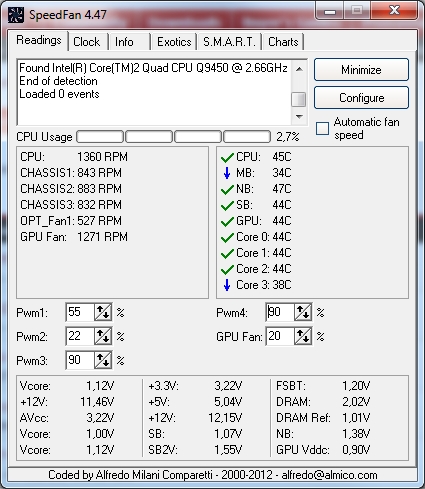Click the 'AVcc: 3,22V' voltage reading
Screen dimensions: 425x489
[x=67, y=418]
